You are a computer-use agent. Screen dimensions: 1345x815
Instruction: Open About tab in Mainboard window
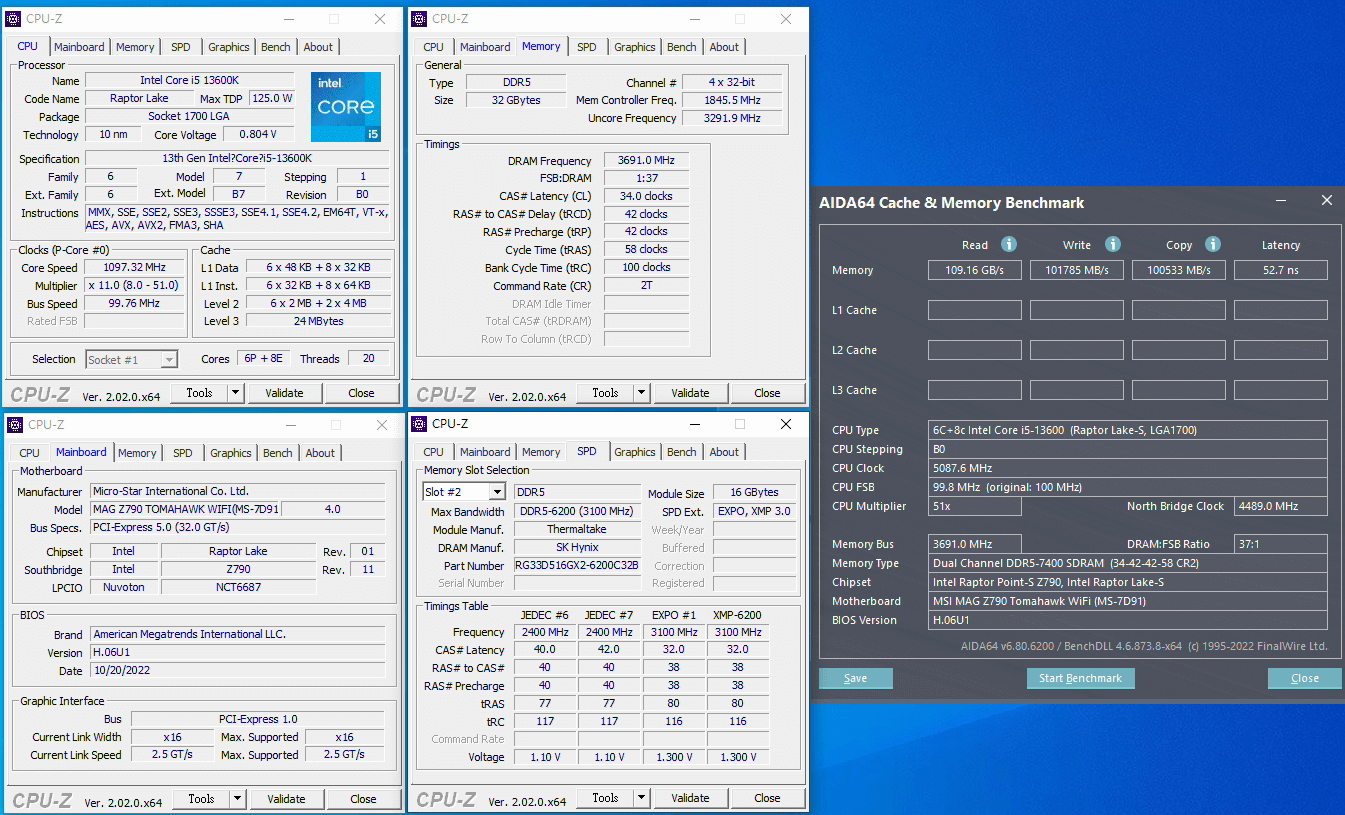(320, 453)
